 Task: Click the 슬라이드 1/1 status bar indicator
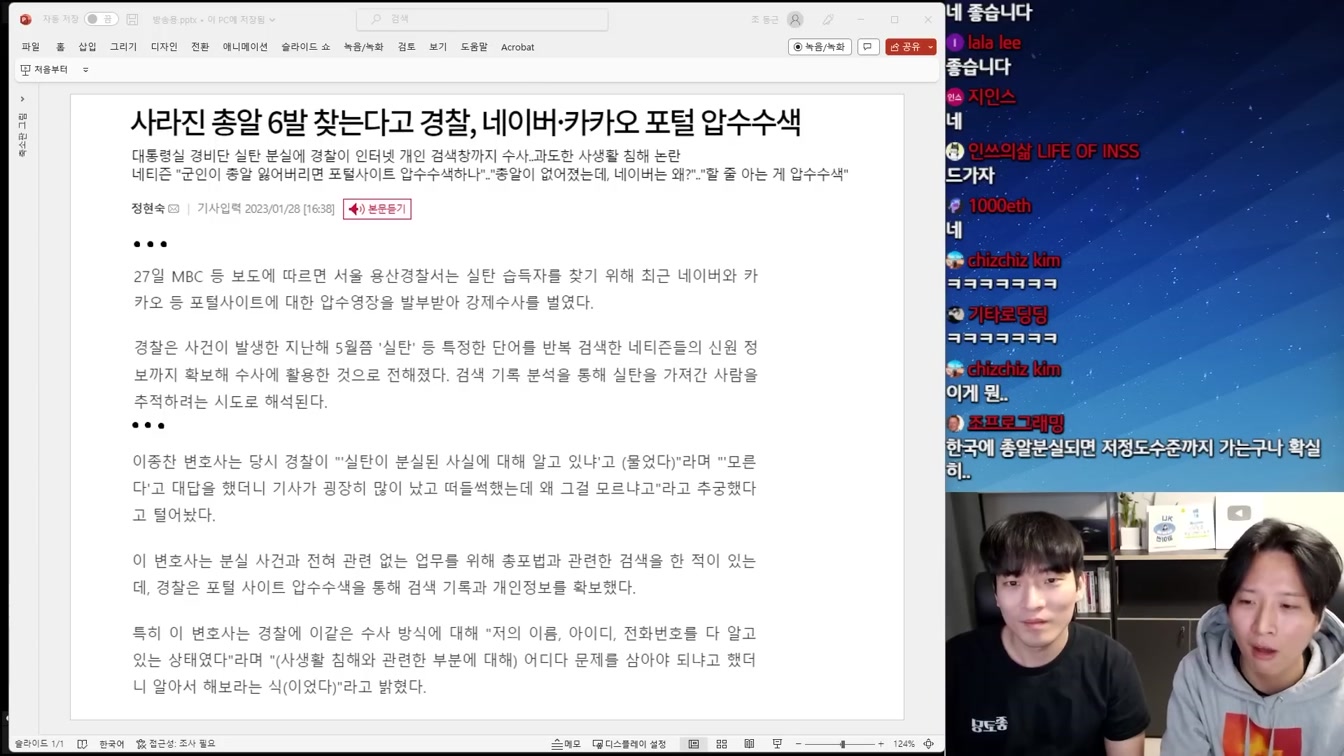coord(39,744)
